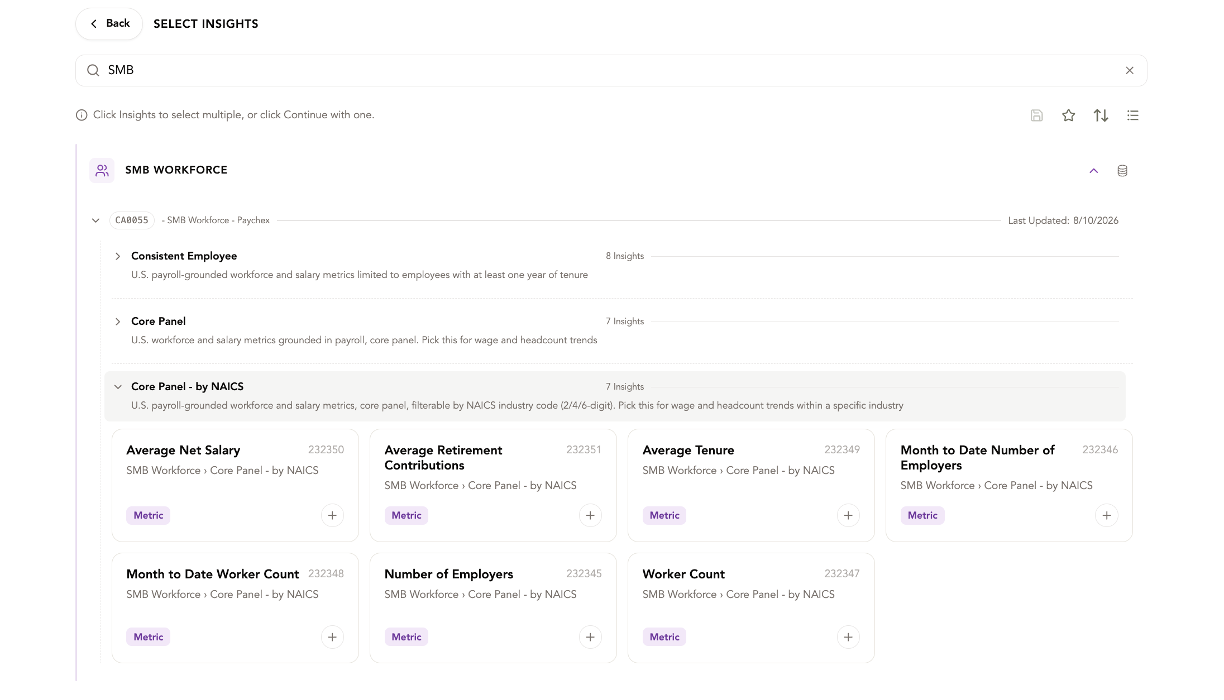Image resolution: width=1224 pixels, height=700 pixels.
Task: Click insight ID 232349
Action: [x=842, y=450]
